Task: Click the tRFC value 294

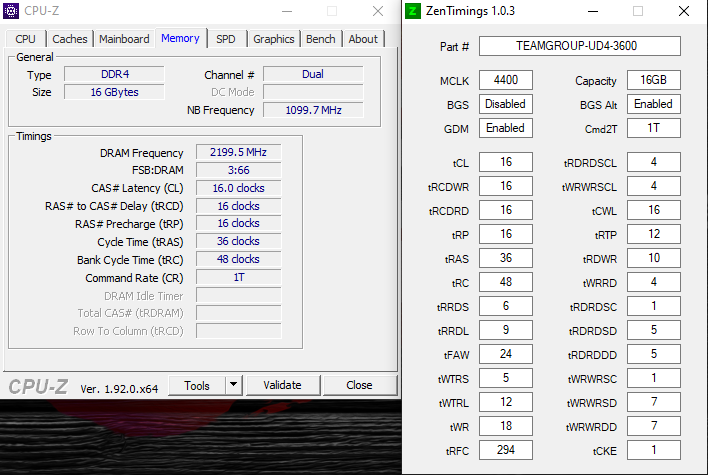Action: click(x=506, y=450)
